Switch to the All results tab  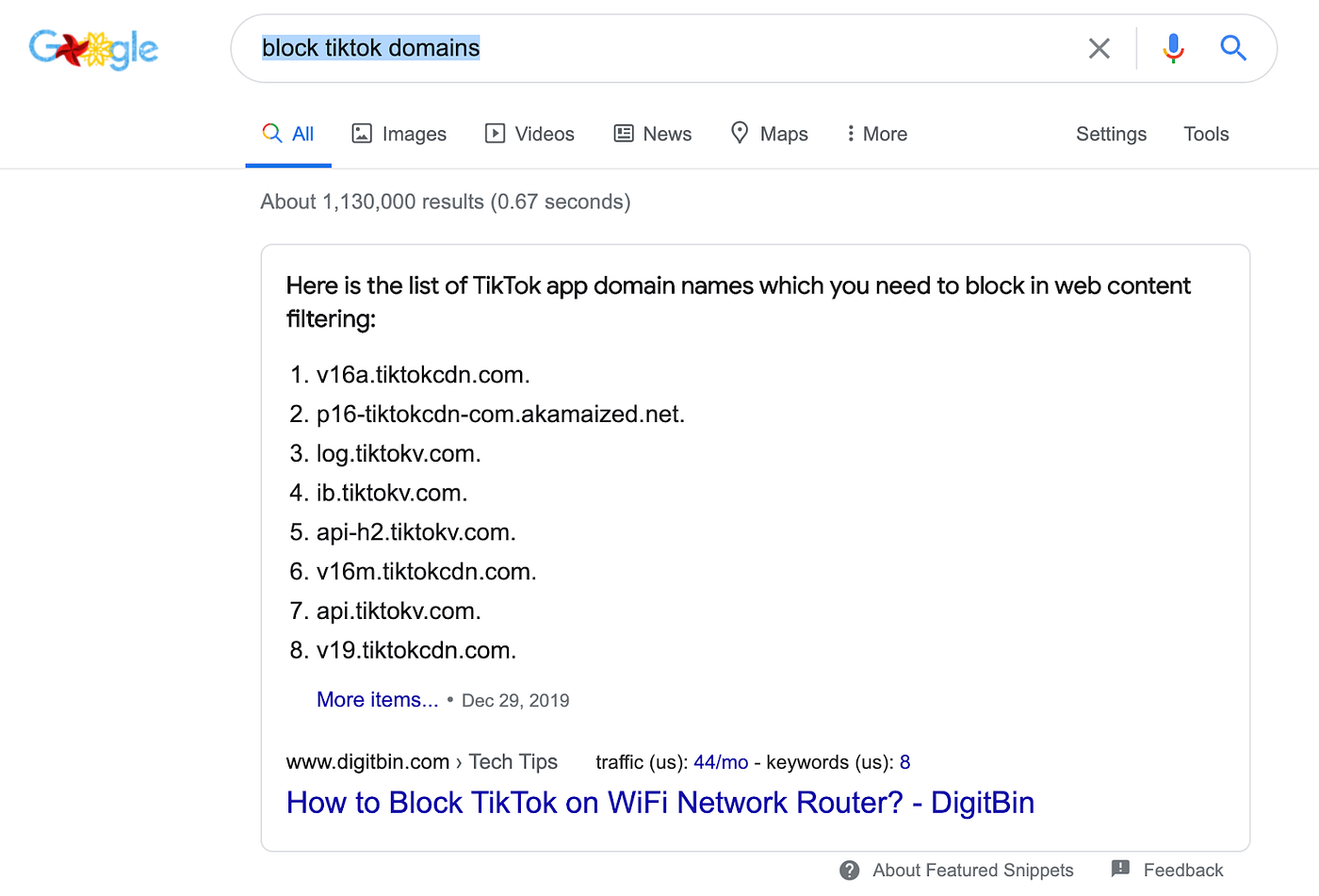[x=288, y=133]
